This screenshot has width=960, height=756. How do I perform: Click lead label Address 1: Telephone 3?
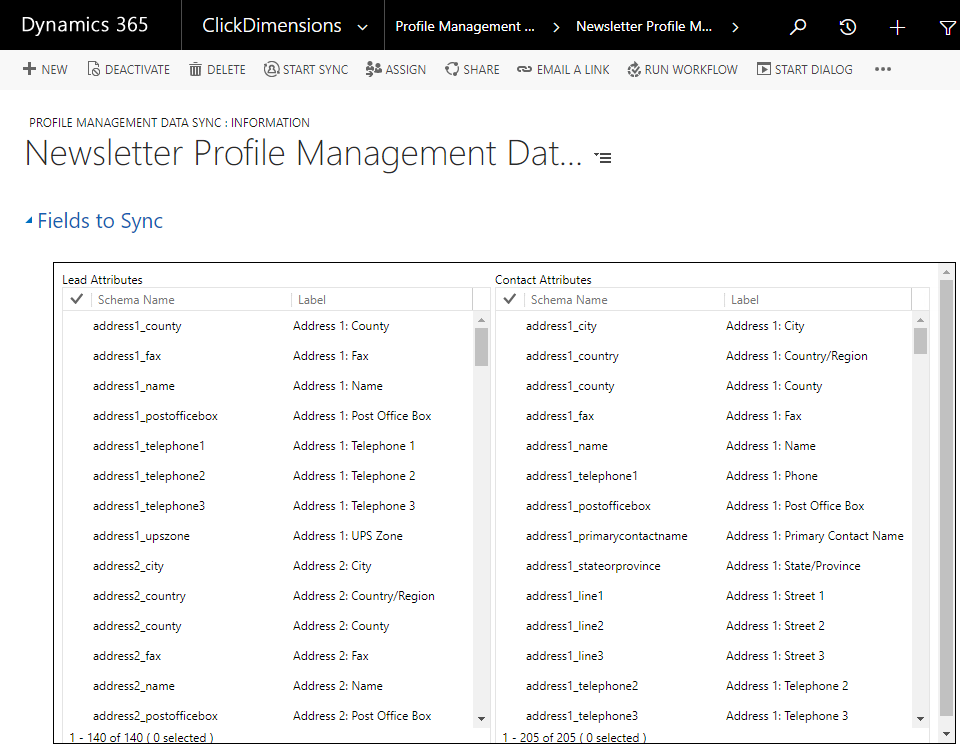tap(354, 506)
